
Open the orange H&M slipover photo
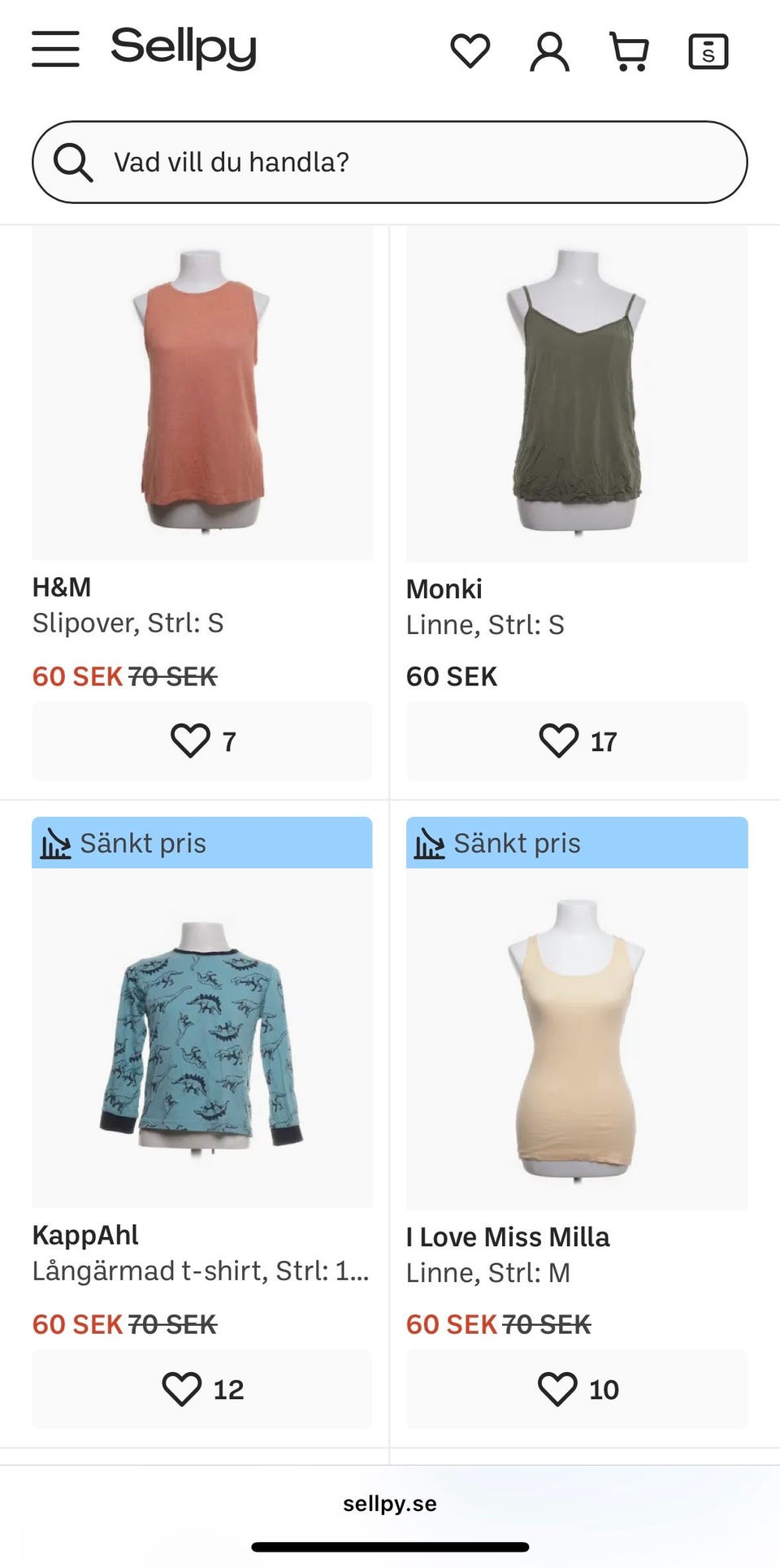[201, 392]
